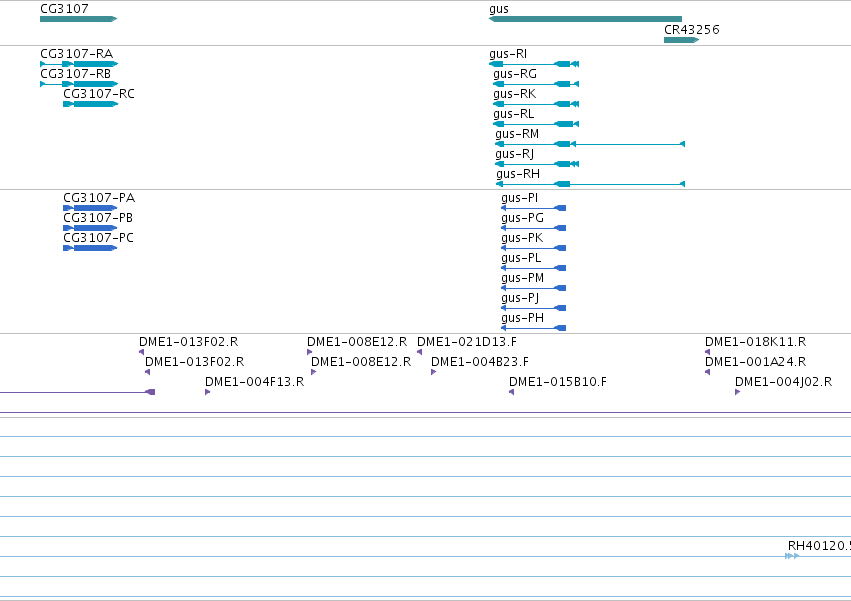The image size is (851, 601).
Task: Select transcript gus-RG
Action: point(536,84)
